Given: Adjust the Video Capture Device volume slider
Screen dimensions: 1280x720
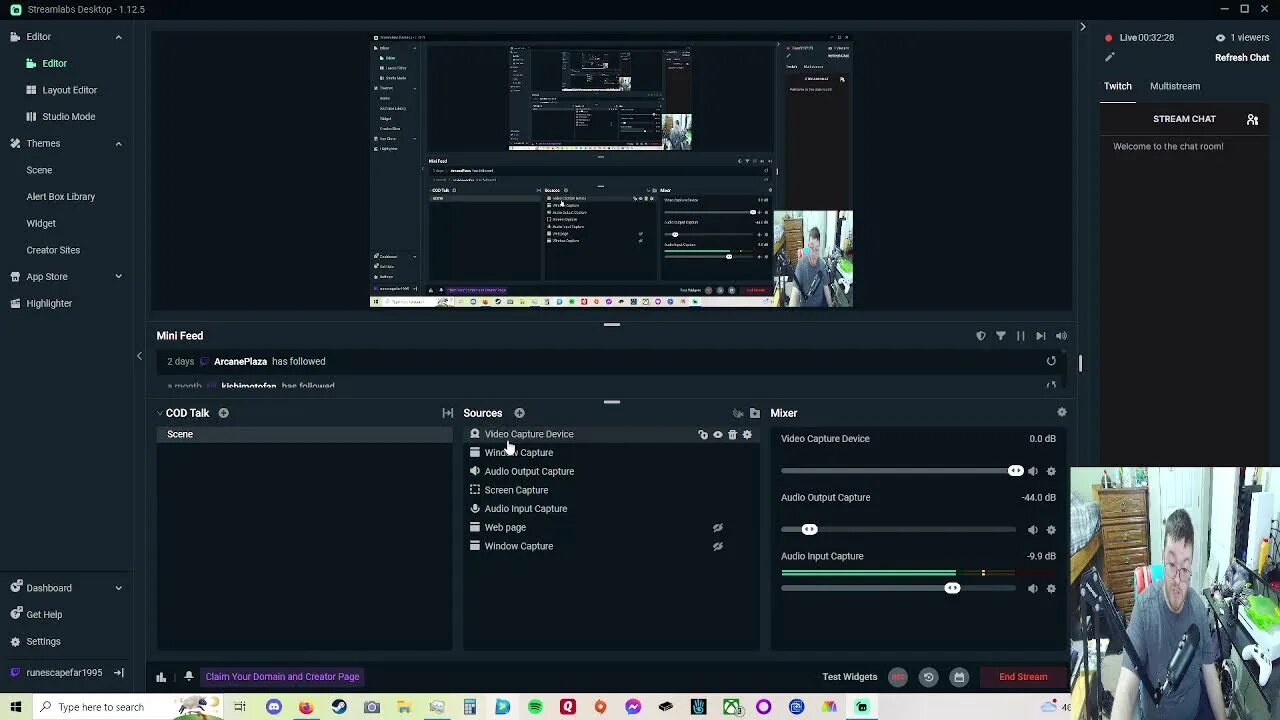Looking at the screenshot, I should pos(1015,471).
